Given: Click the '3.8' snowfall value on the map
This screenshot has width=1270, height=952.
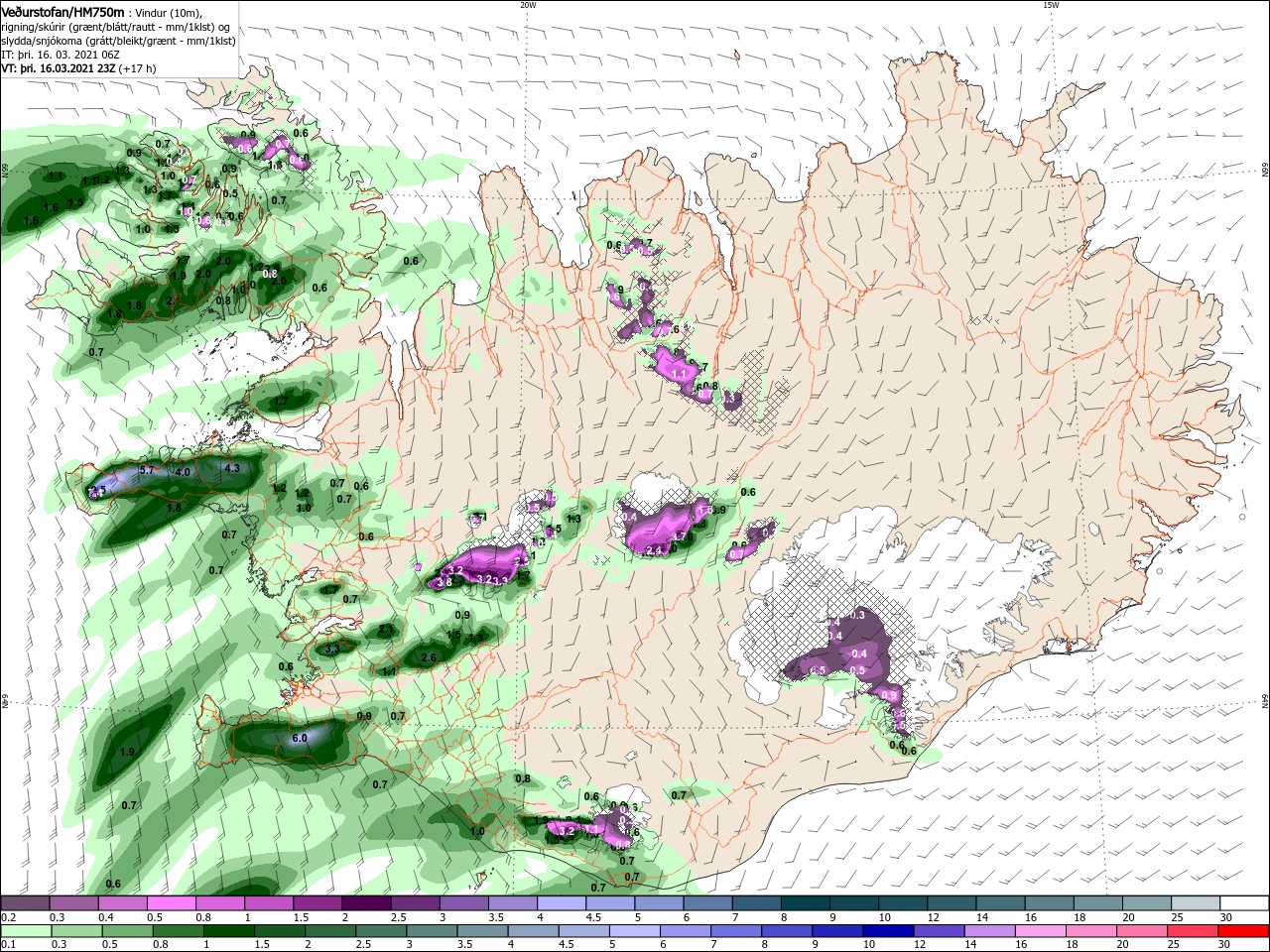Looking at the screenshot, I should [444, 583].
